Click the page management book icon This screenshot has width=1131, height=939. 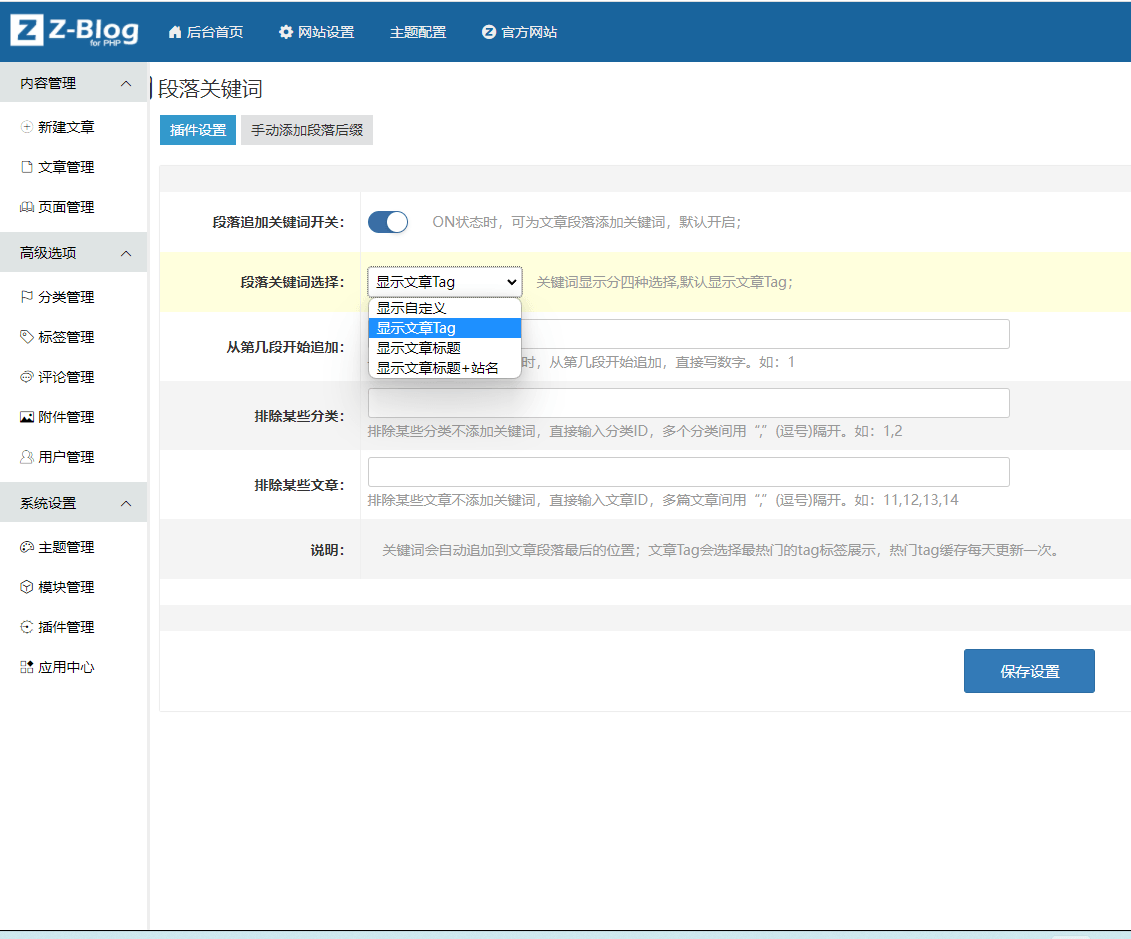coord(27,207)
